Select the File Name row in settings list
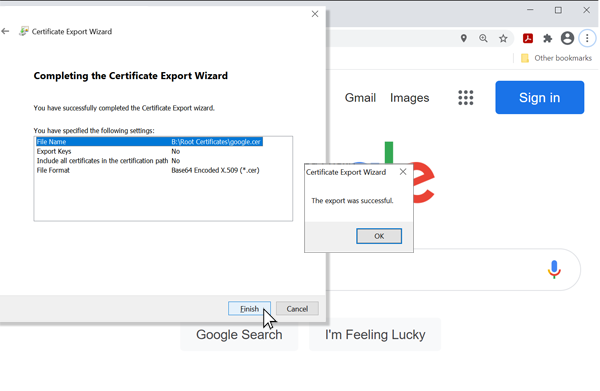This screenshot has height=391, width=600. coord(149,142)
